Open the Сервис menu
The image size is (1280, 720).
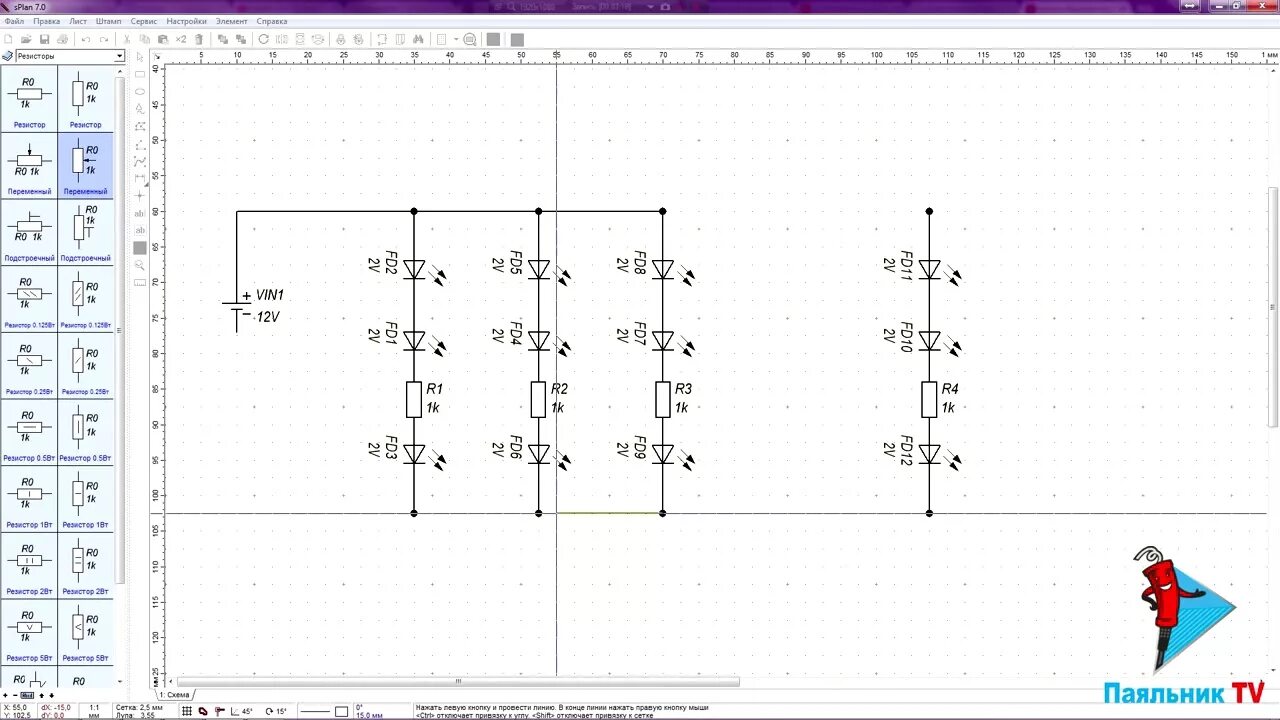click(x=144, y=21)
